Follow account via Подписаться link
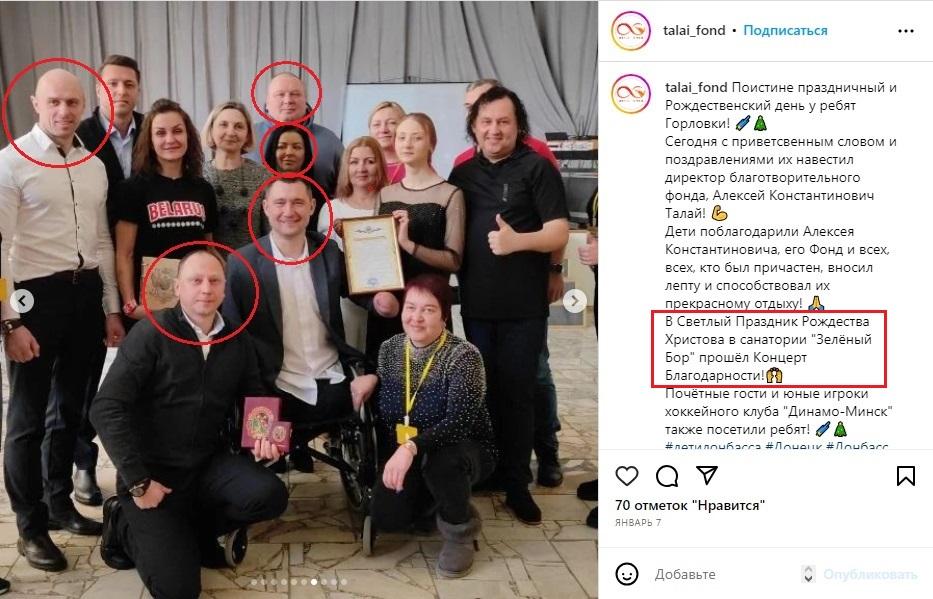The width and height of the screenshot is (933, 599). click(785, 30)
